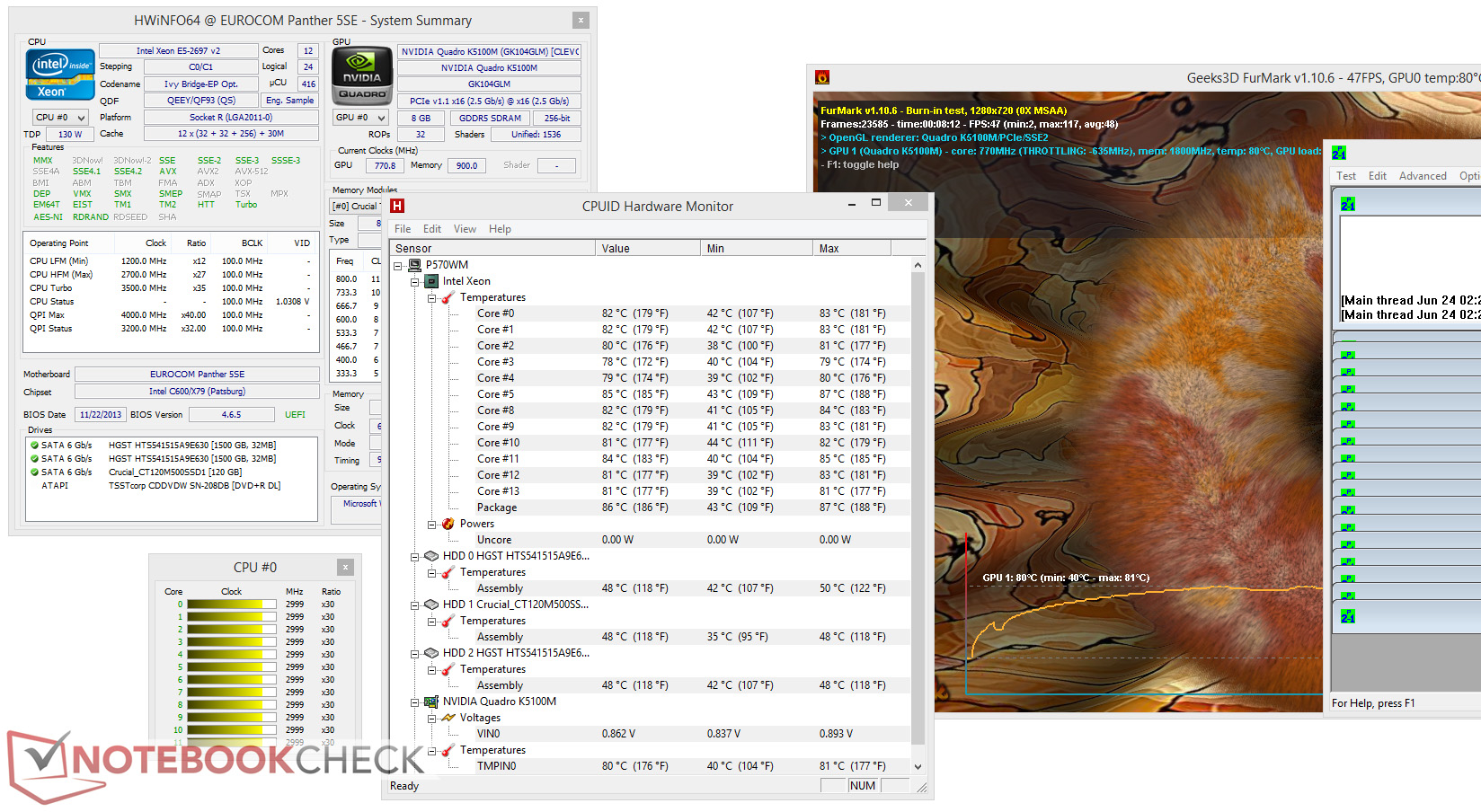The height and width of the screenshot is (812, 1481).
Task: Click the NUM indicator in status bar
Action: [x=862, y=786]
